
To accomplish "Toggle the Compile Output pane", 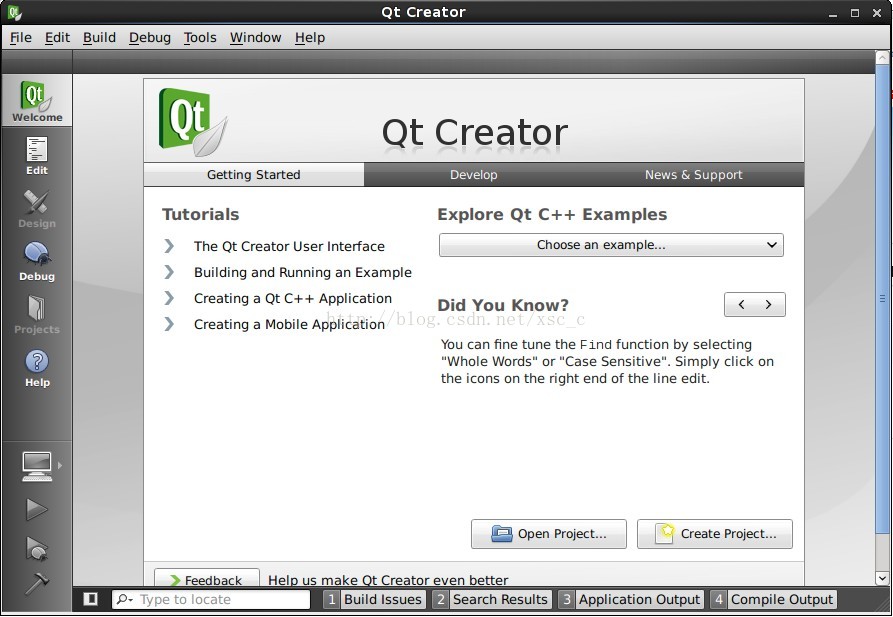I will coord(773,599).
